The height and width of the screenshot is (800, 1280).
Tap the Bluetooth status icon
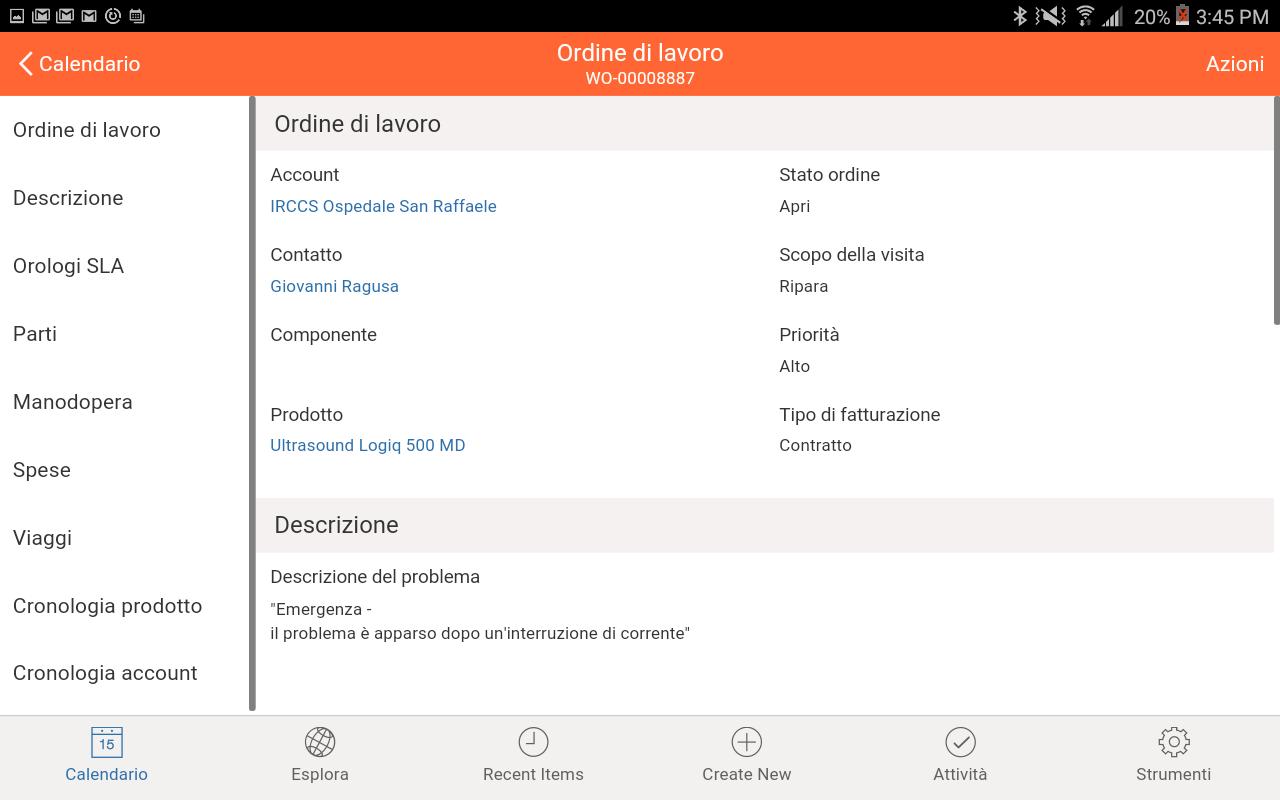pyautogui.click(x=1019, y=16)
